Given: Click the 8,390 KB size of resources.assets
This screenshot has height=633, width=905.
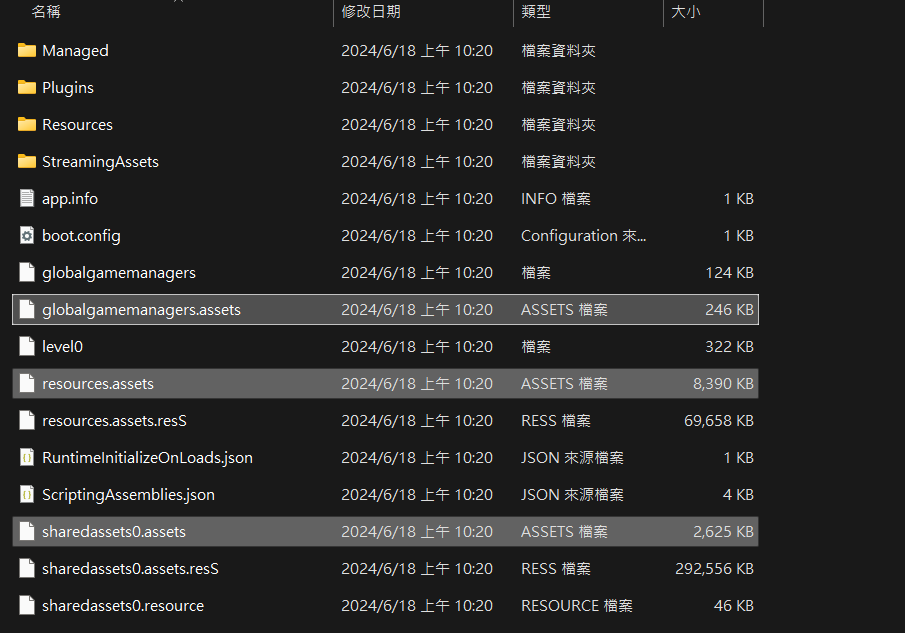Looking at the screenshot, I should coord(723,384).
